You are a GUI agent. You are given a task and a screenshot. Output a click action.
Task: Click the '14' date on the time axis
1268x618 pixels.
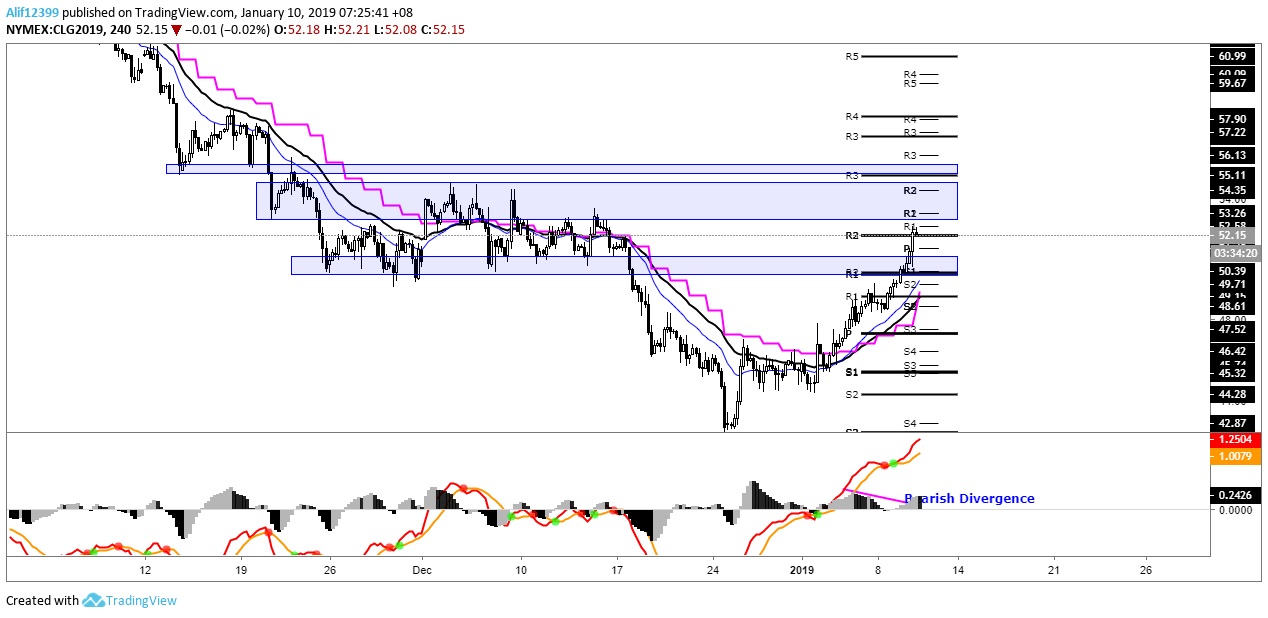coord(958,569)
